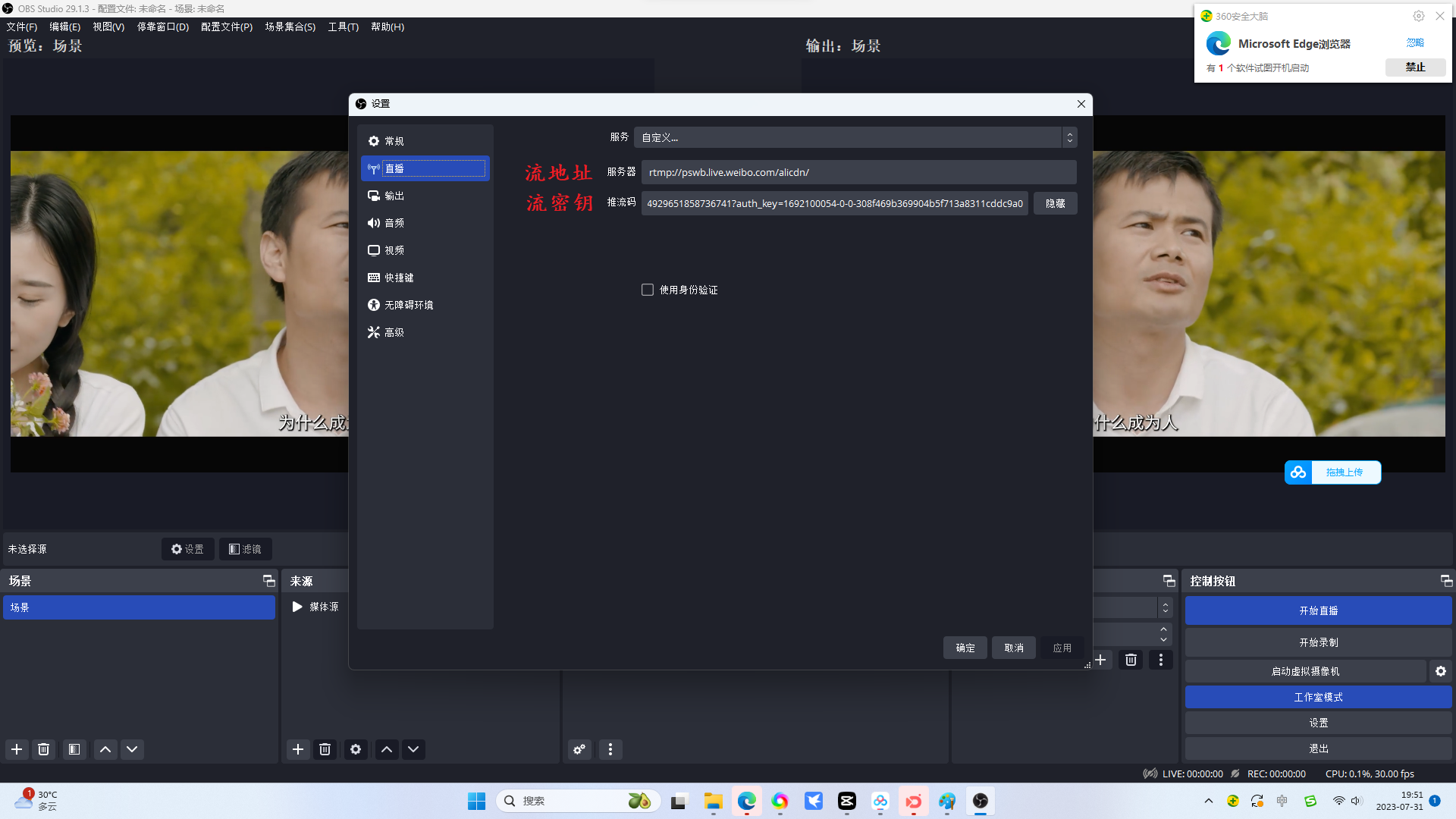Open advanced audio properties icon in the mixer
Screen dimensions: 1456x819
click(x=579, y=749)
